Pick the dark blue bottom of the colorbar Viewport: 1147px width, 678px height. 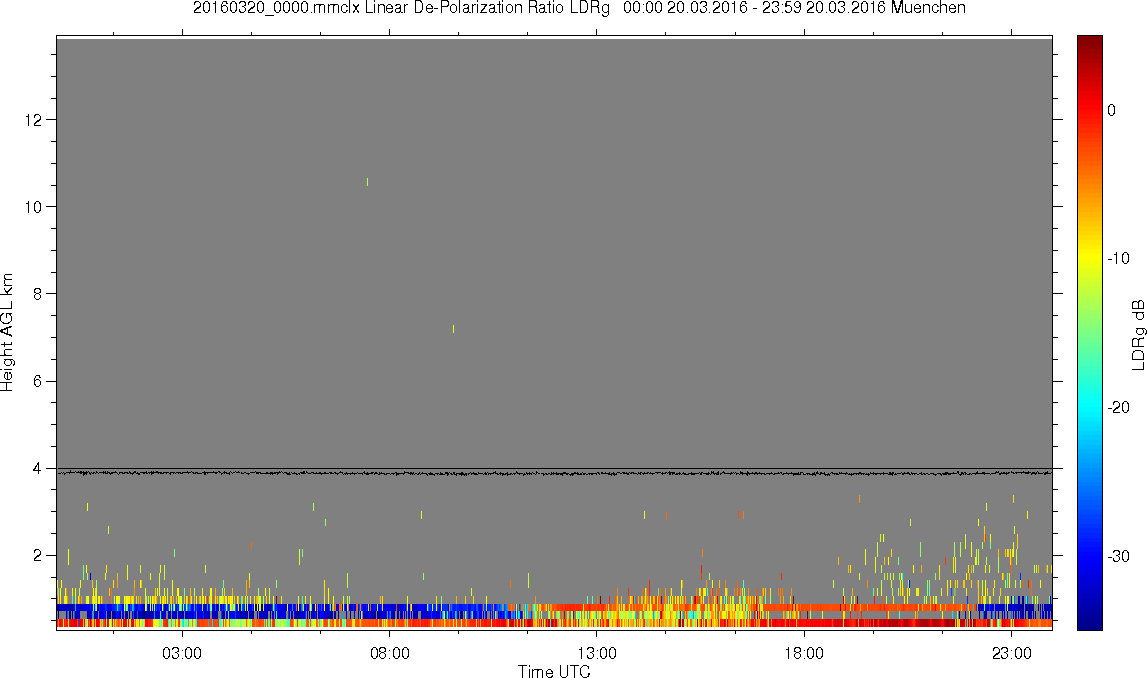pos(1089,622)
